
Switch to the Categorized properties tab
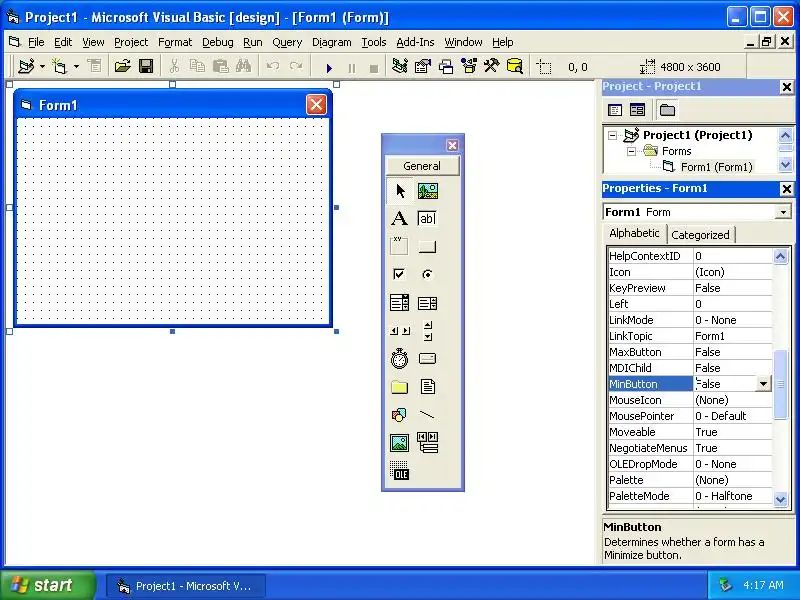click(700, 235)
